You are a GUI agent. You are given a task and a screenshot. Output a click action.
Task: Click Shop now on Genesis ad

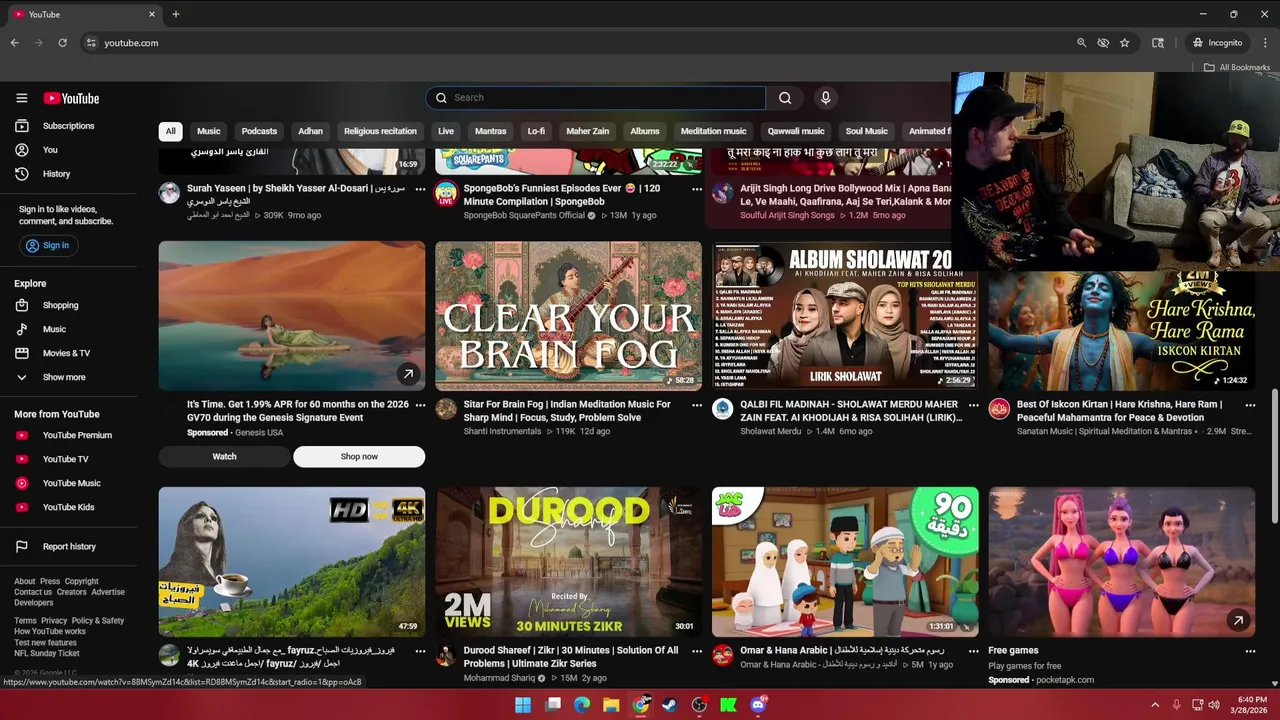359,457
